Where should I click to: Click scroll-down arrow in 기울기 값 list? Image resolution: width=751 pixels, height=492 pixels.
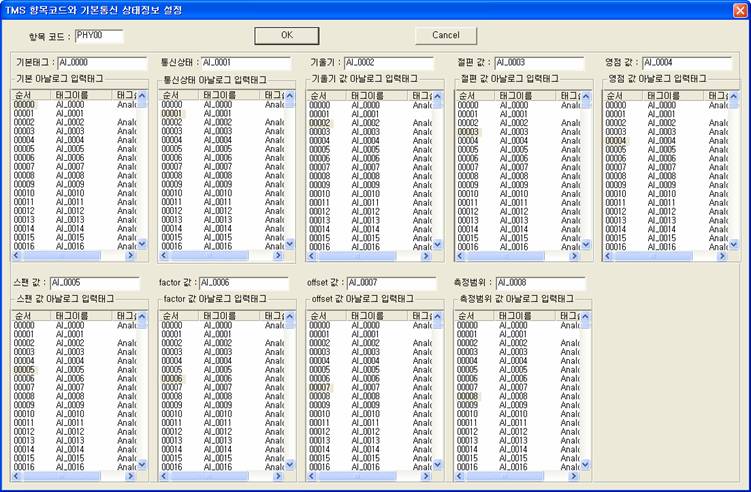pyautogui.click(x=437, y=245)
